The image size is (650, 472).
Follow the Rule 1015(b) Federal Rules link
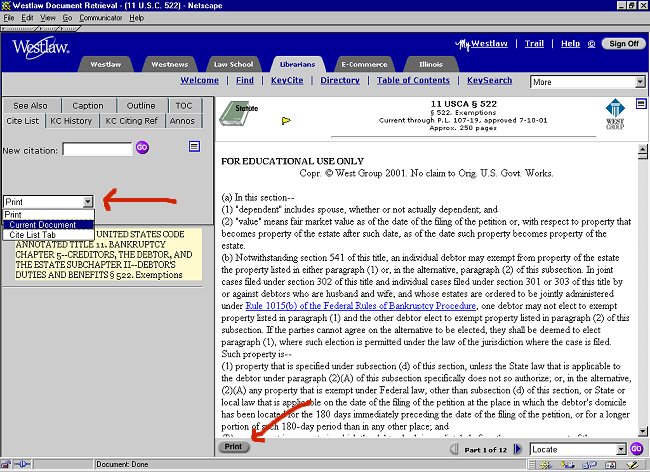(361, 306)
